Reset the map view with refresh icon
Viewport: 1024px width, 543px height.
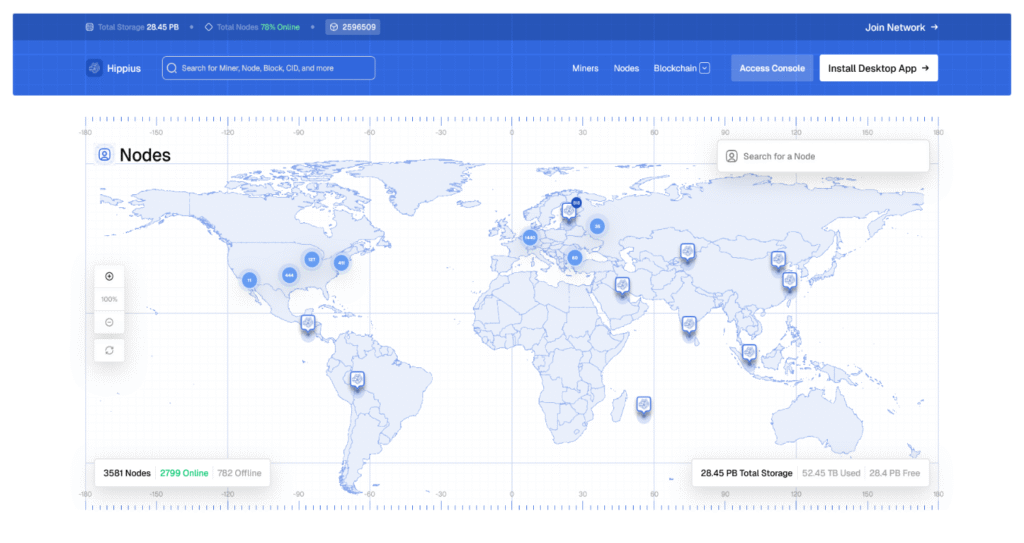click(x=109, y=350)
